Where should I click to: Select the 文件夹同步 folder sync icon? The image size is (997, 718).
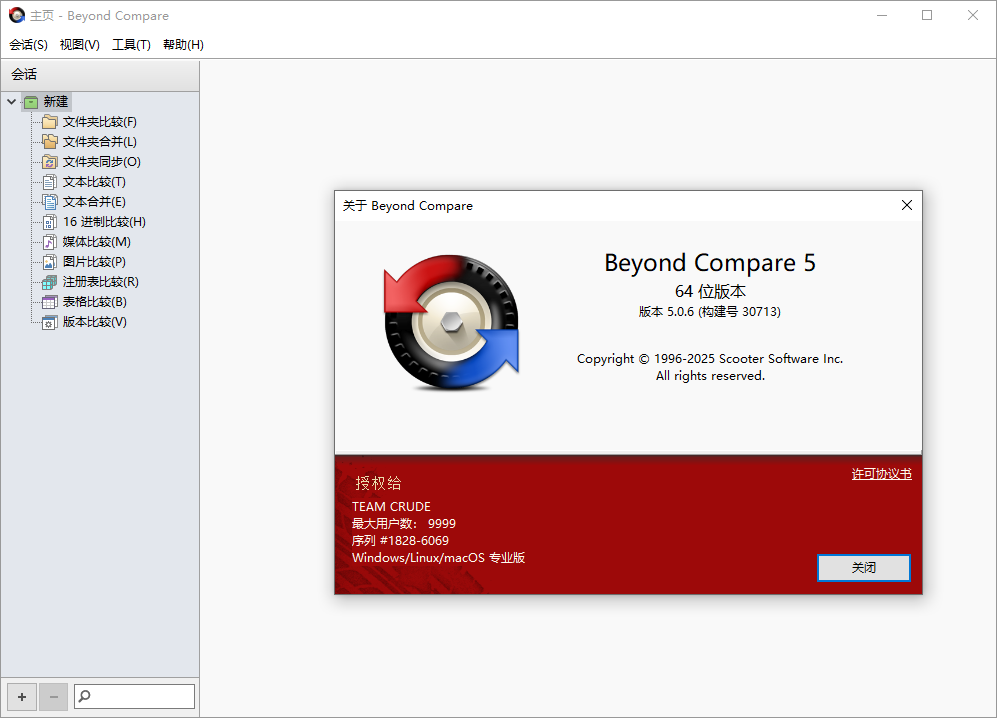(50, 161)
